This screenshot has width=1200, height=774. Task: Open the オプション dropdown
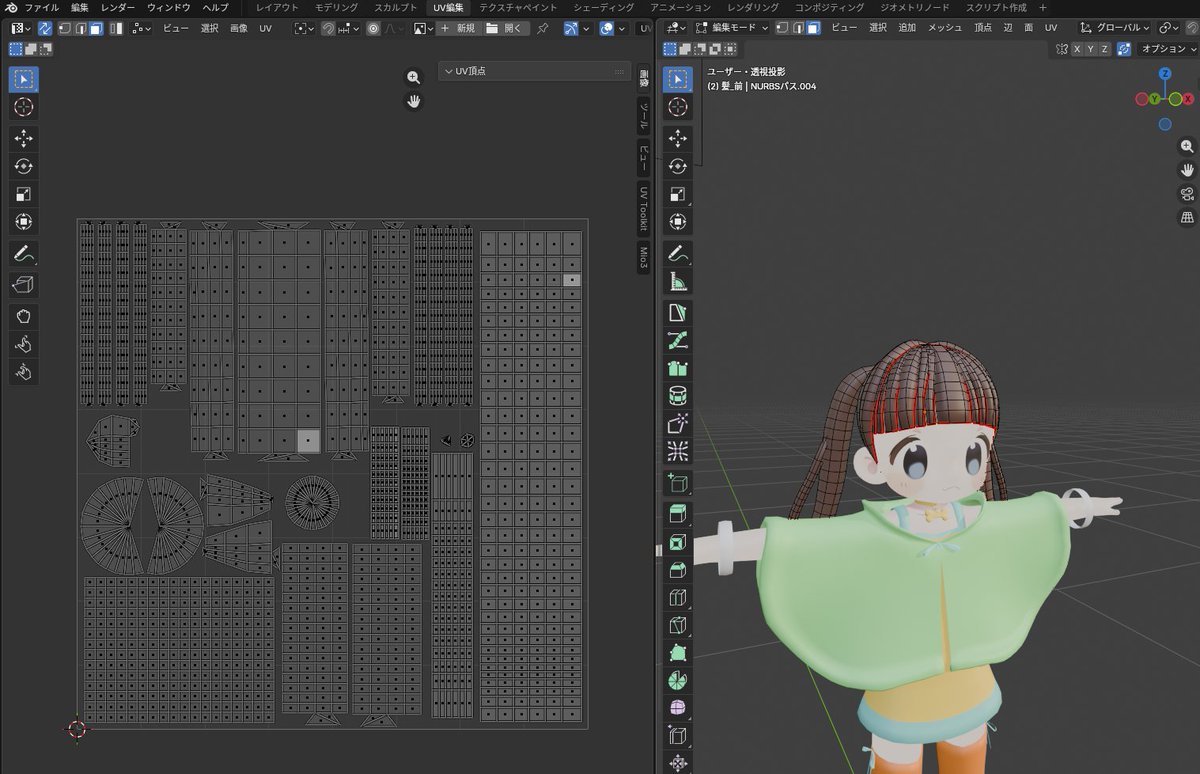point(1168,49)
